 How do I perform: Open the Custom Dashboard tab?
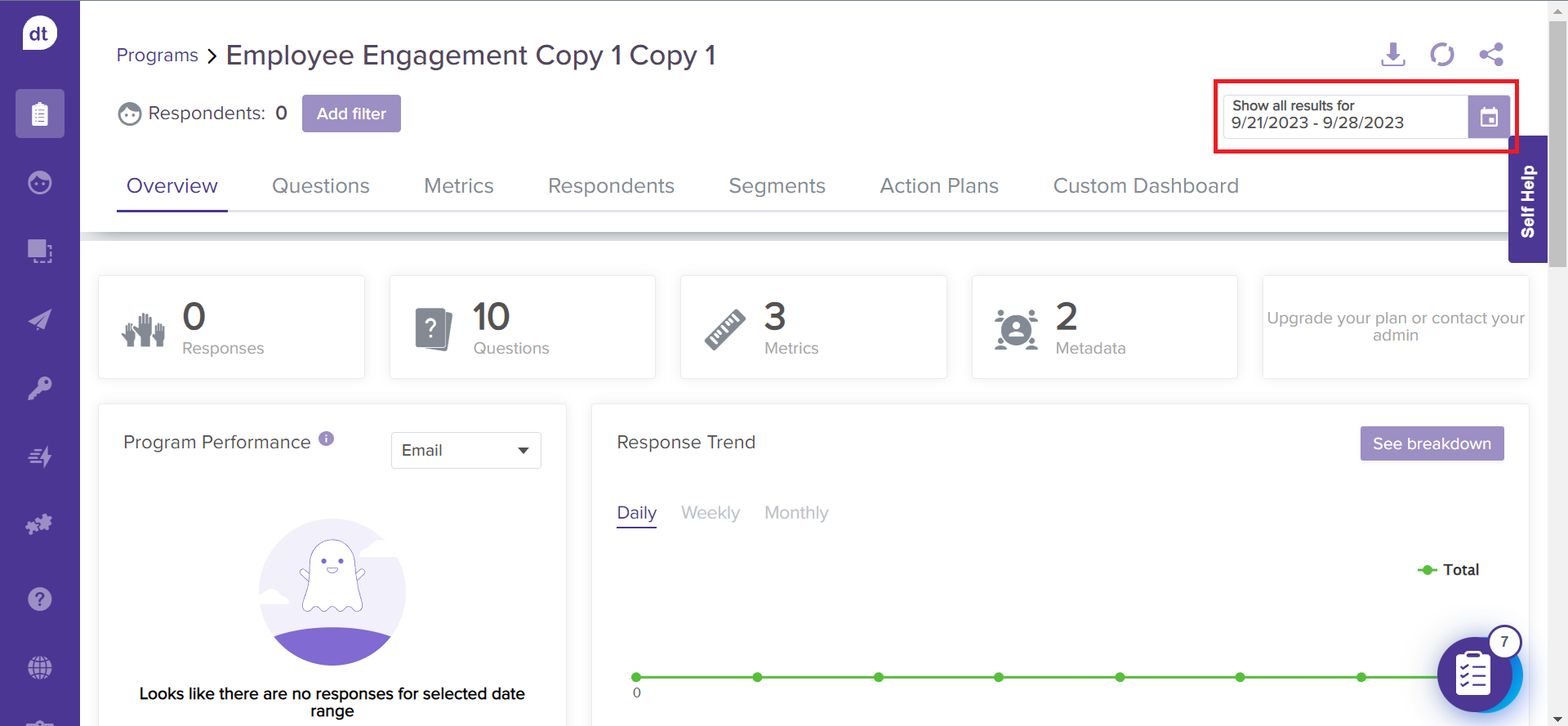pyautogui.click(x=1145, y=186)
